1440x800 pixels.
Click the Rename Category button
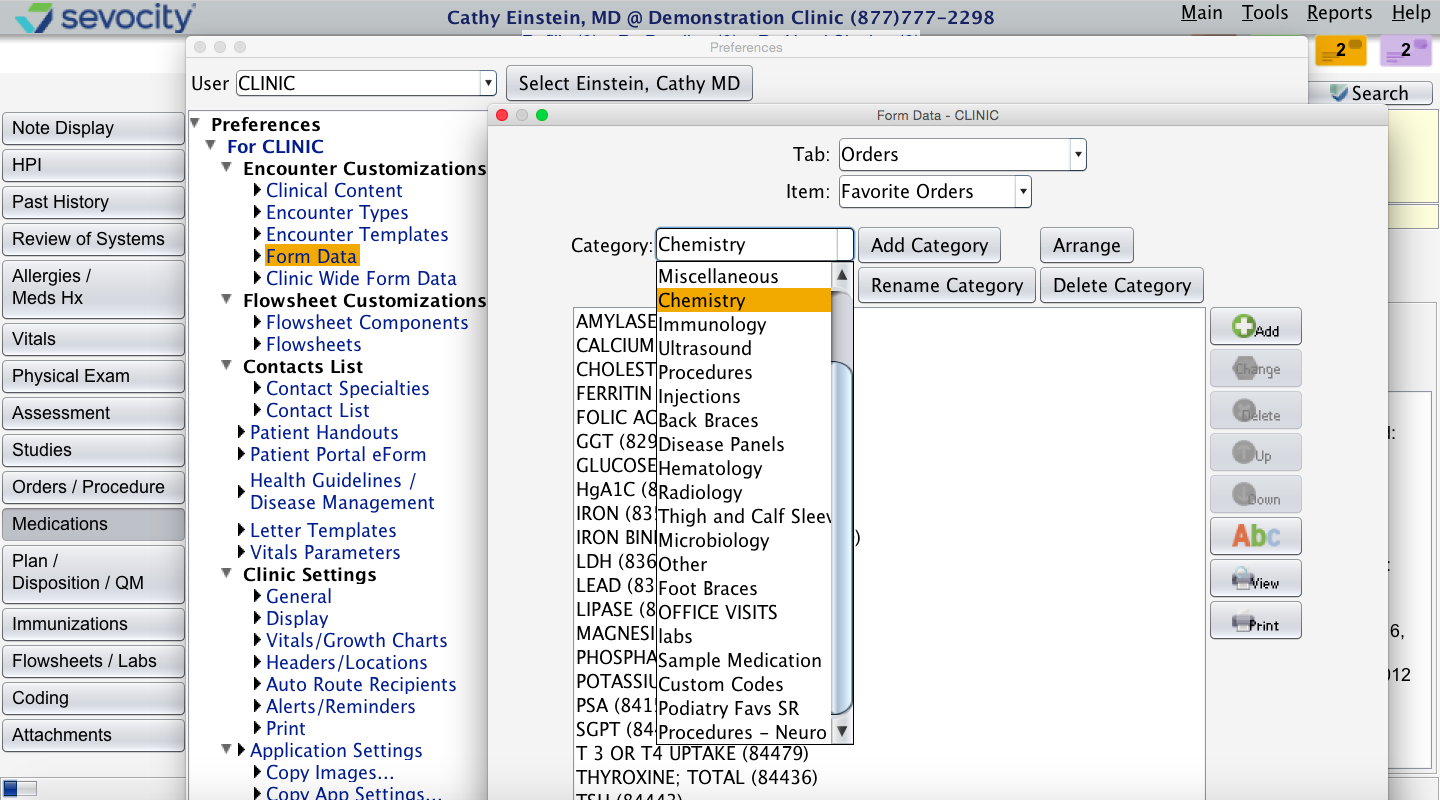[x=947, y=286]
